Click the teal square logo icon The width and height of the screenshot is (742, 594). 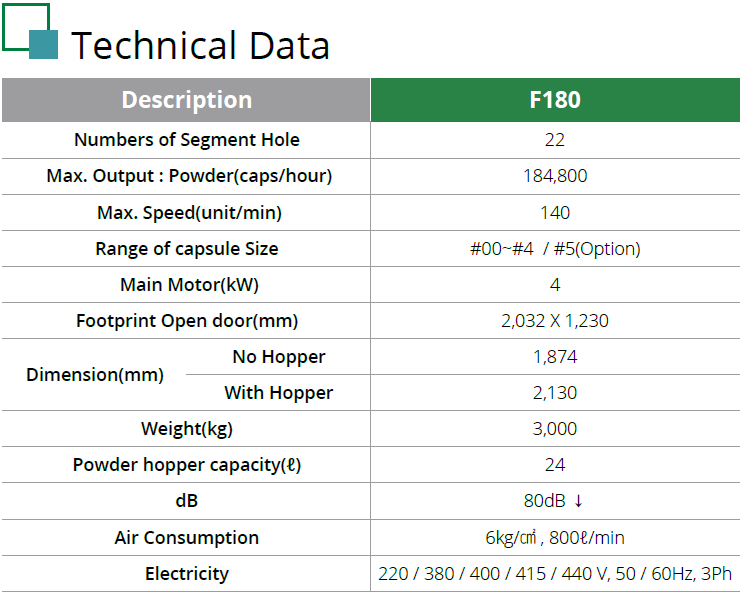pyautogui.click(x=42, y=44)
